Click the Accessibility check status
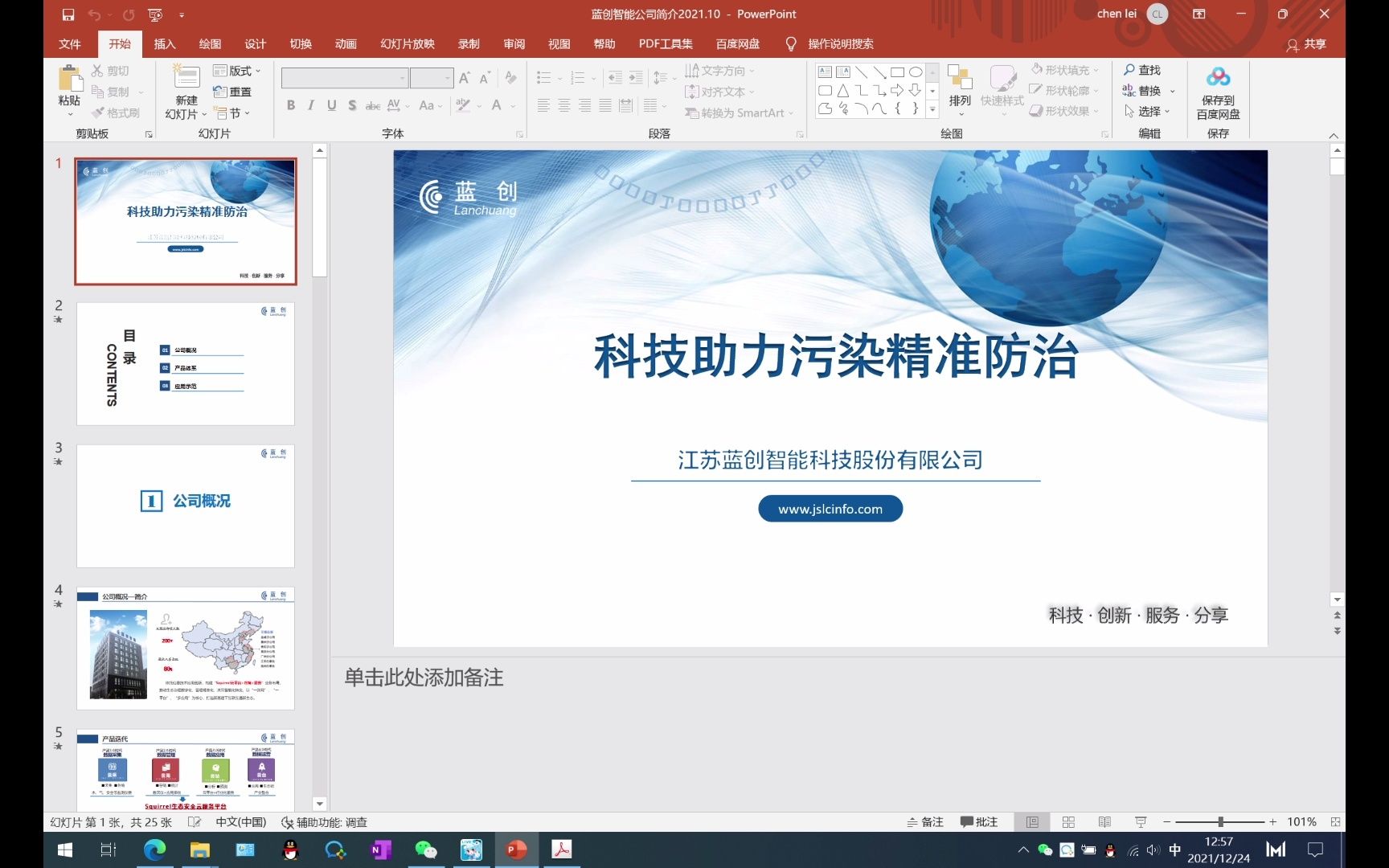 [x=325, y=822]
